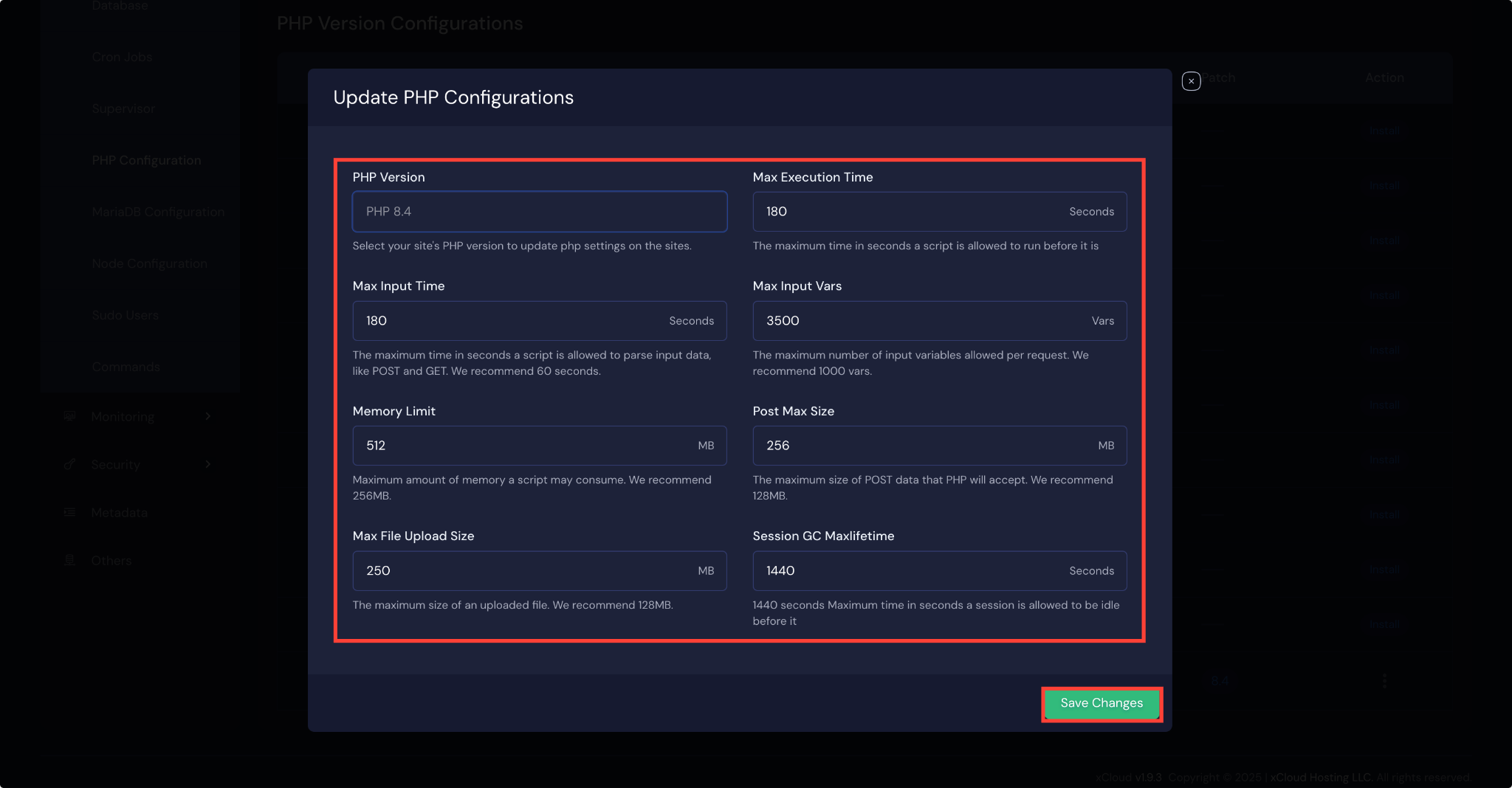The image size is (1512, 788).
Task: Open the PHP Version dropdown
Action: point(539,212)
